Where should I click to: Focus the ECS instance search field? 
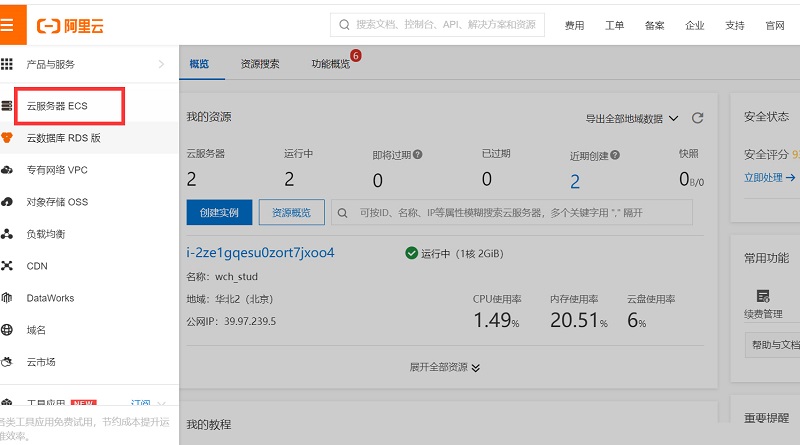512,212
